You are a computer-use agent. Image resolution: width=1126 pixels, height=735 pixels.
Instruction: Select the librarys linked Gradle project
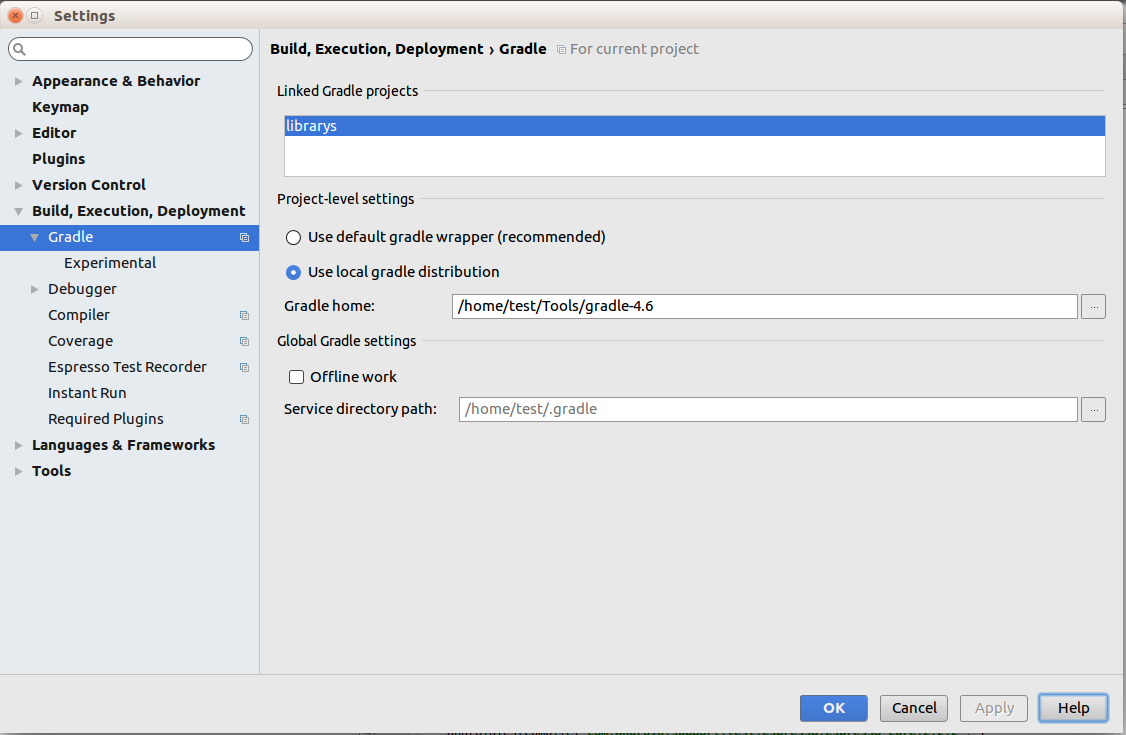(694, 126)
